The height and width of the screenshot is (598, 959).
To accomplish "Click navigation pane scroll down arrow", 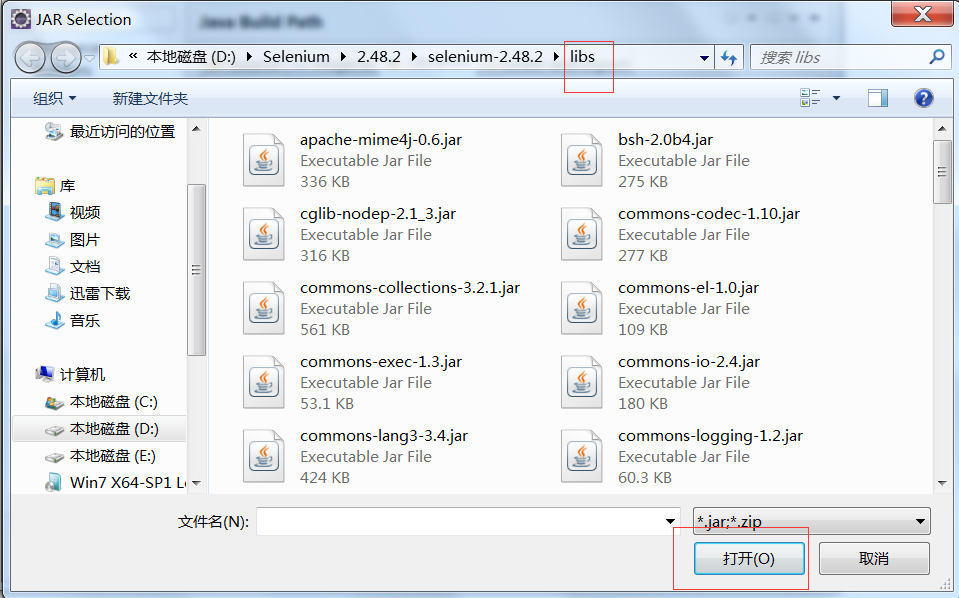I will pos(196,483).
